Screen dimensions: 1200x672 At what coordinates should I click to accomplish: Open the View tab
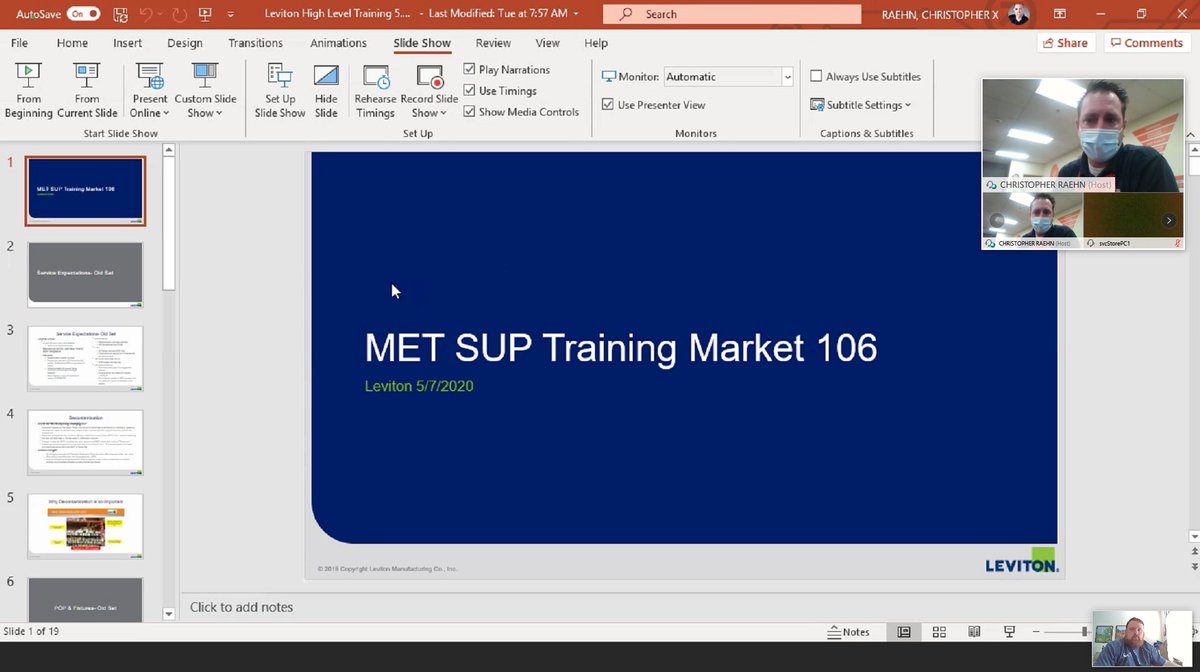pyautogui.click(x=547, y=43)
